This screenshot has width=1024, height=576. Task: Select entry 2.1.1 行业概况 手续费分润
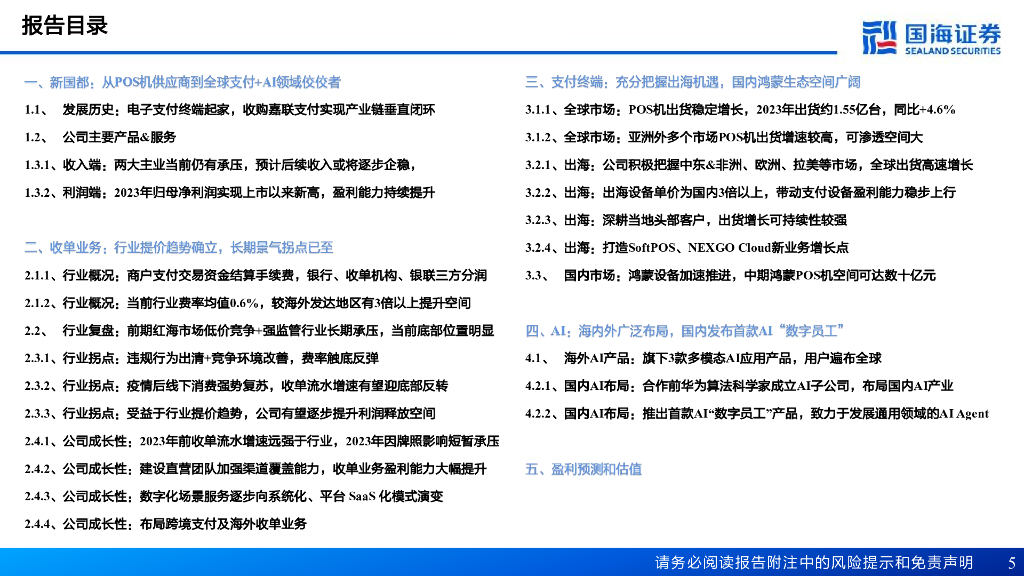coord(255,276)
